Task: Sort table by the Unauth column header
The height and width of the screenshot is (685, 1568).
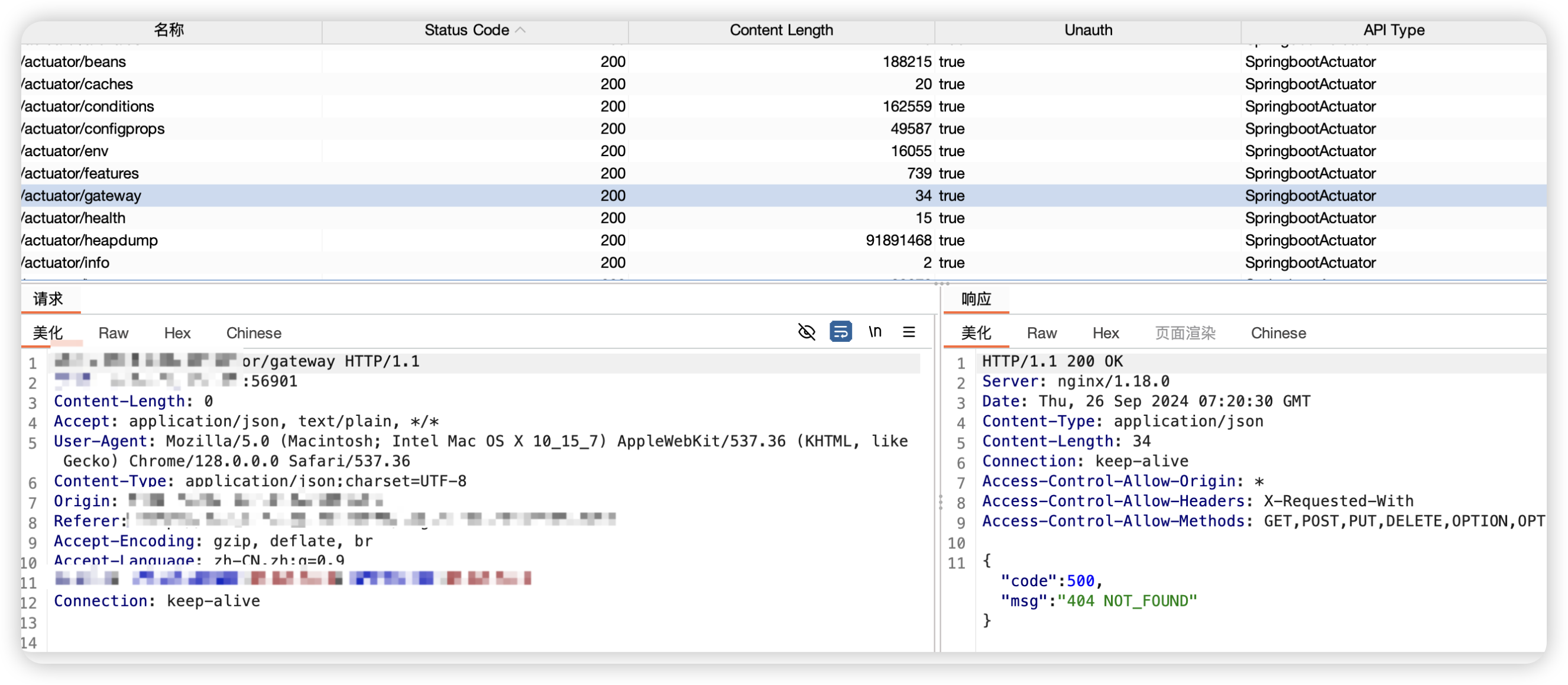Action: [x=1088, y=30]
